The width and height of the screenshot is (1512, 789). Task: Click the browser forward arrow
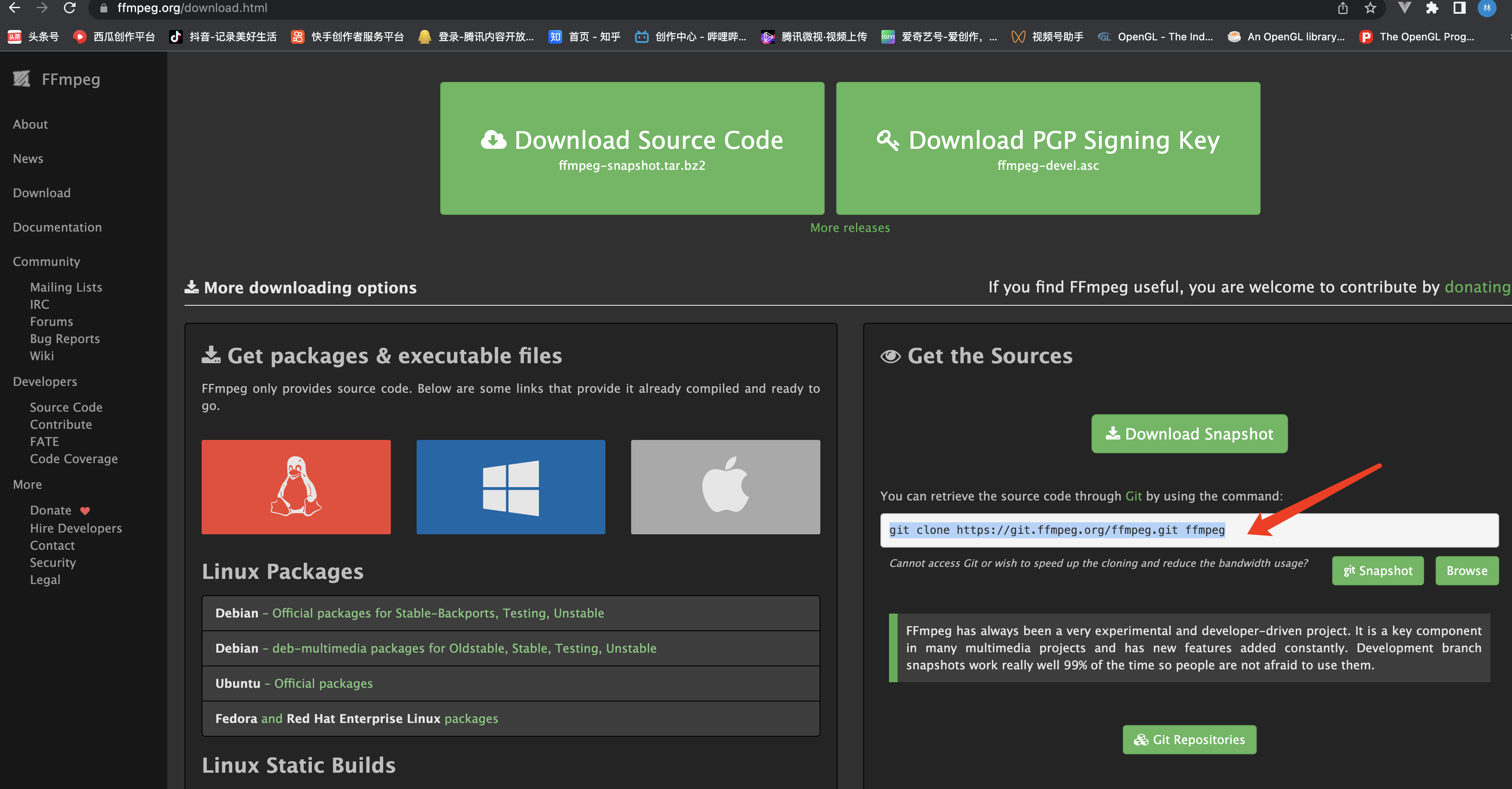pos(42,8)
